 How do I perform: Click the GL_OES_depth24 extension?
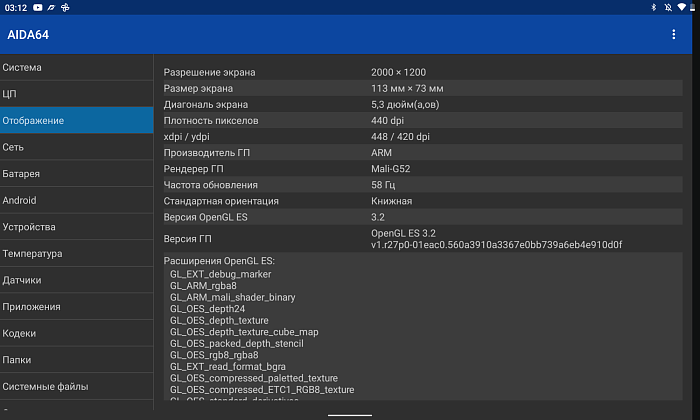(x=208, y=309)
